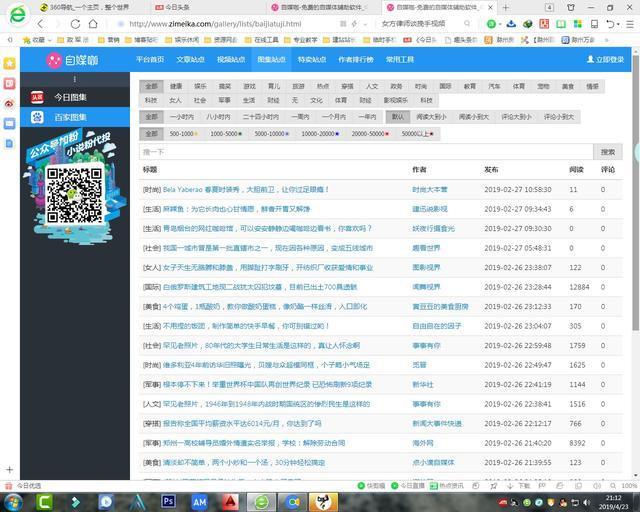
Task: Click the yellow star favorites sidebar icon
Action: tap(10, 62)
